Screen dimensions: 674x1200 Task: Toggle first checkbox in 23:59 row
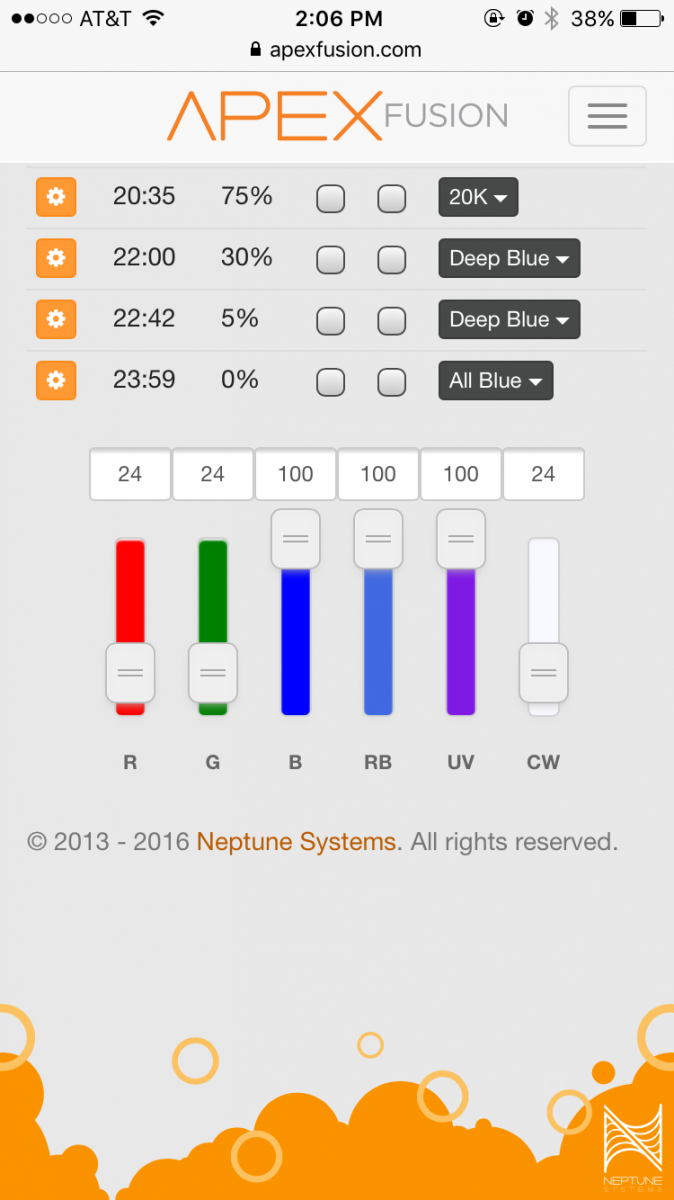330,382
